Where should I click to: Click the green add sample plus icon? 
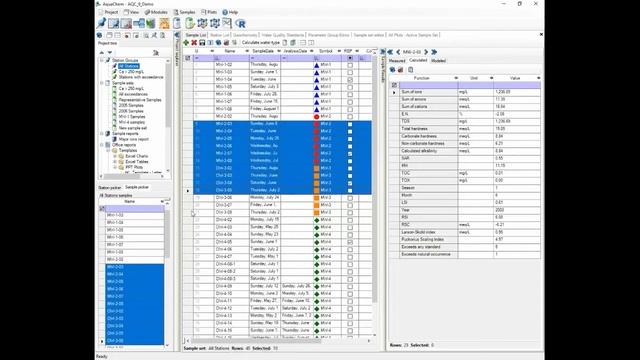coord(186,42)
